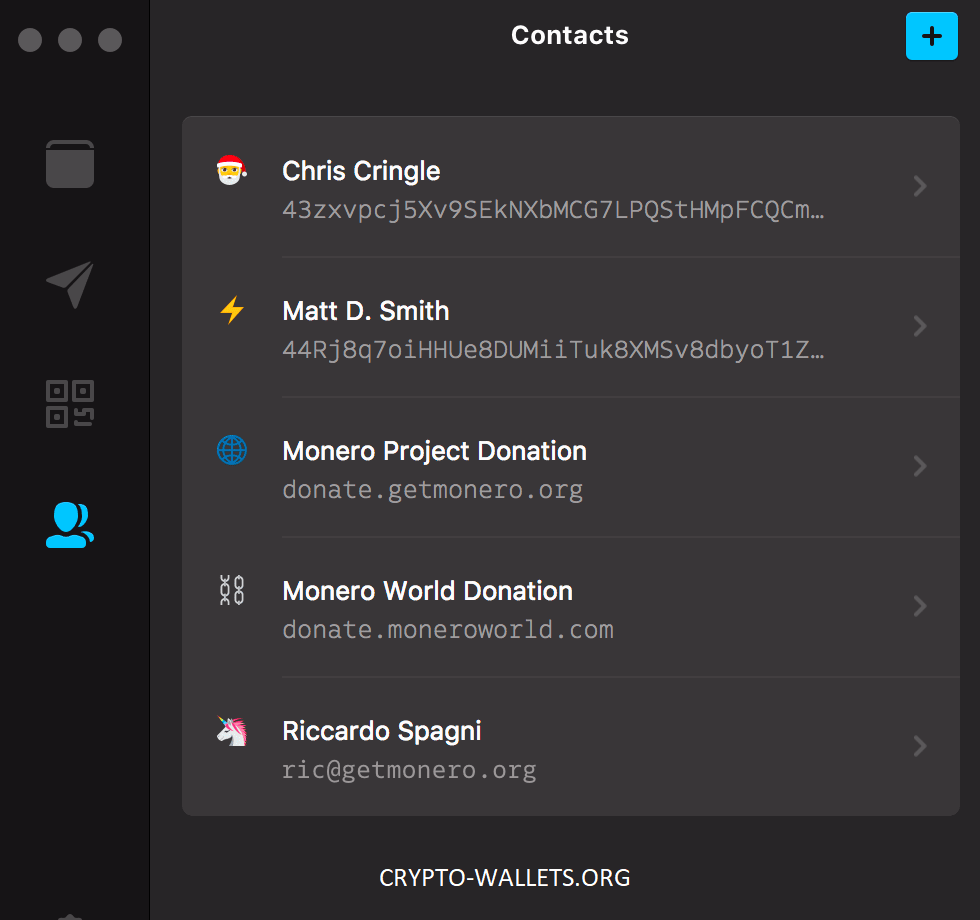This screenshot has width=980, height=920.
Task: Click the chain link emoji icon
Action: coord(232,590)
